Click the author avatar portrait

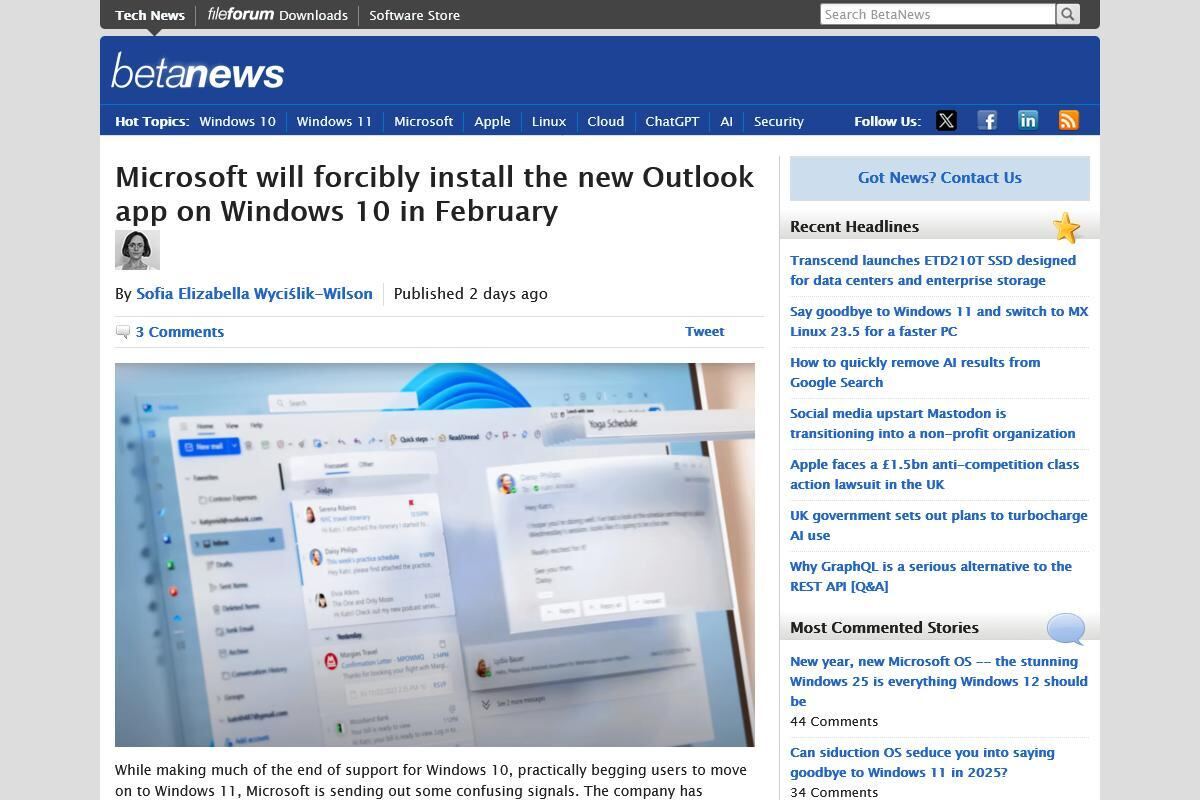[x=137, y=250]
